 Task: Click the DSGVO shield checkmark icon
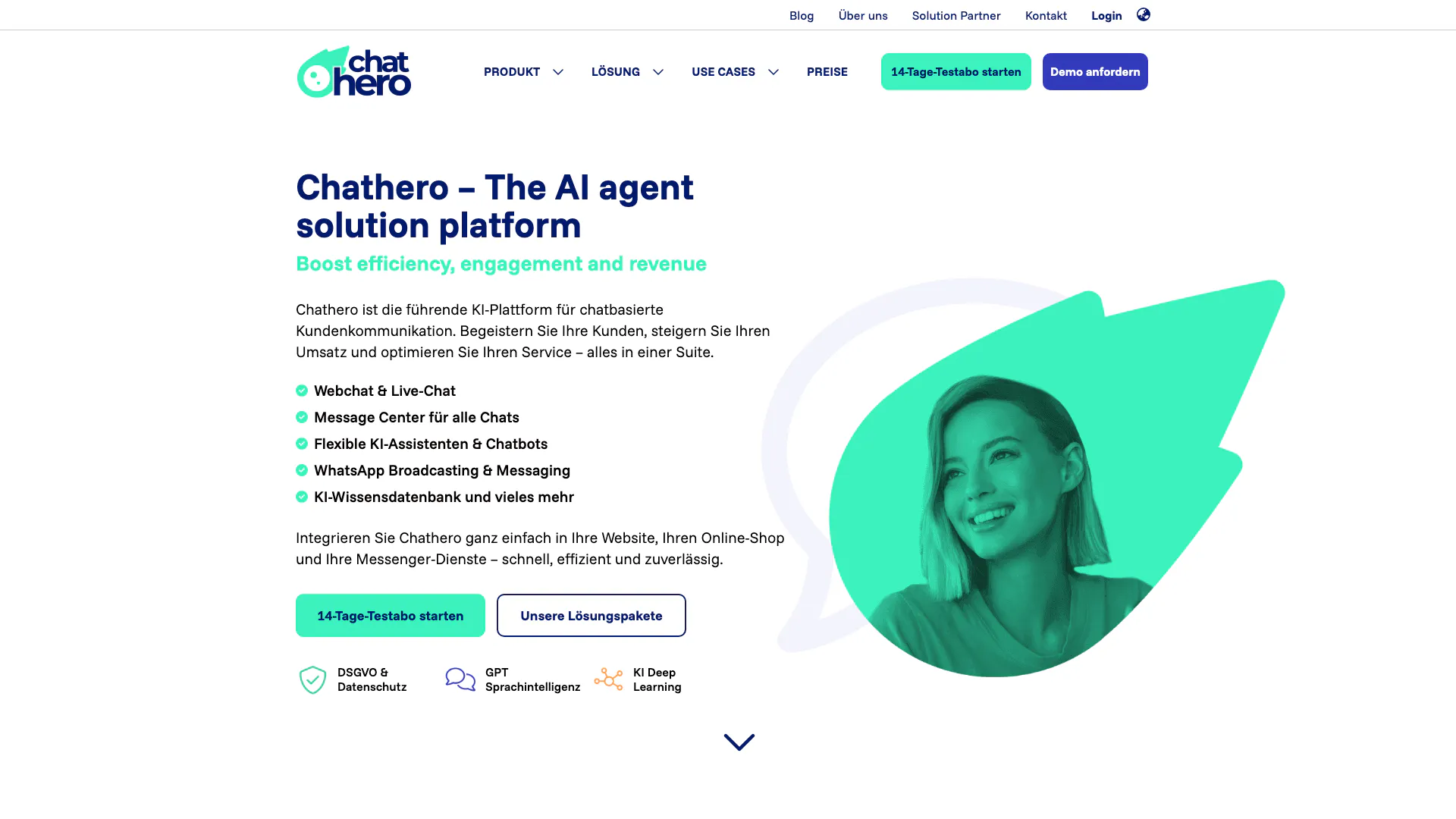coord(312,680)
